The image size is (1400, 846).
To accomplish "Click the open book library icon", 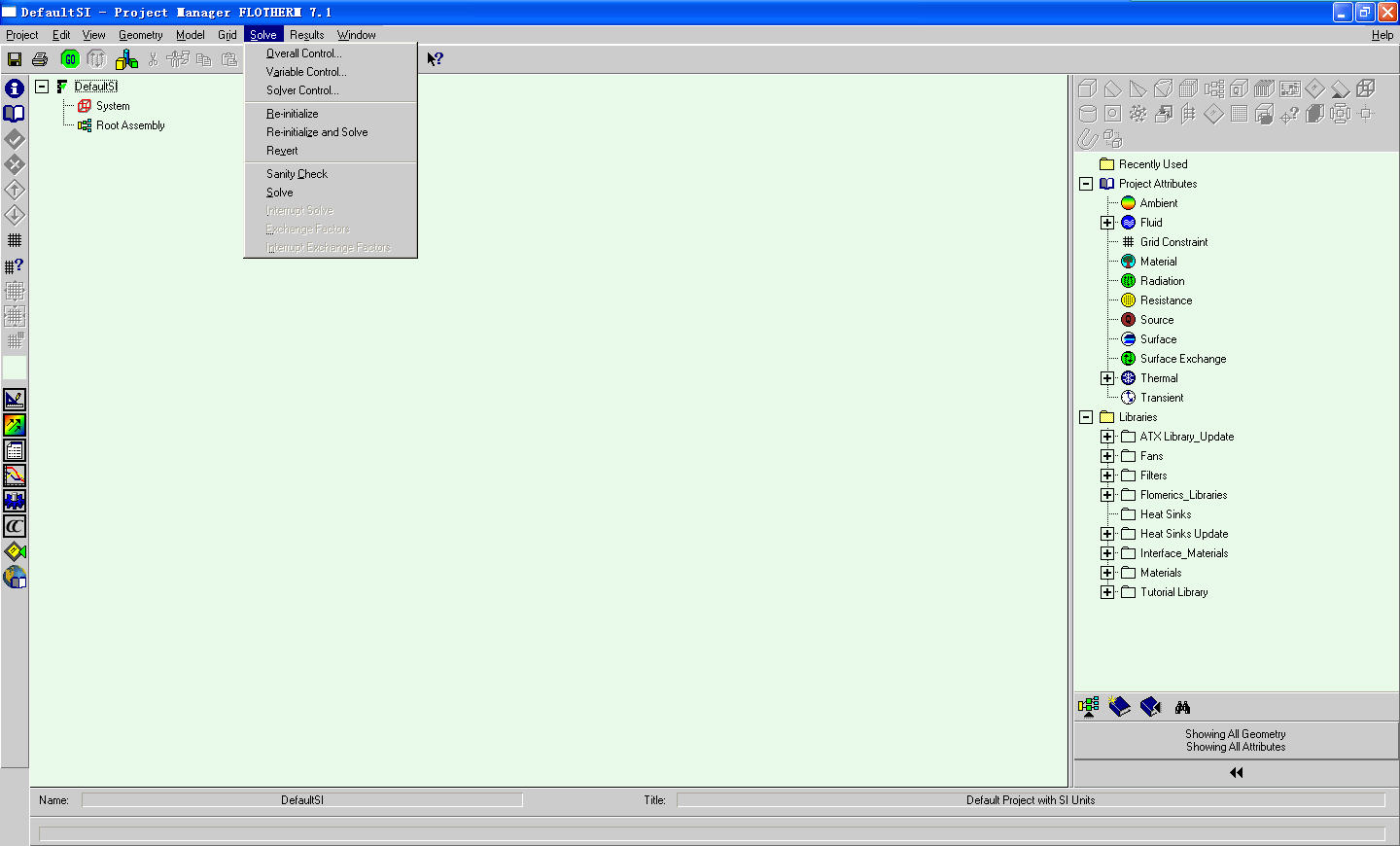I will (15, 114).
